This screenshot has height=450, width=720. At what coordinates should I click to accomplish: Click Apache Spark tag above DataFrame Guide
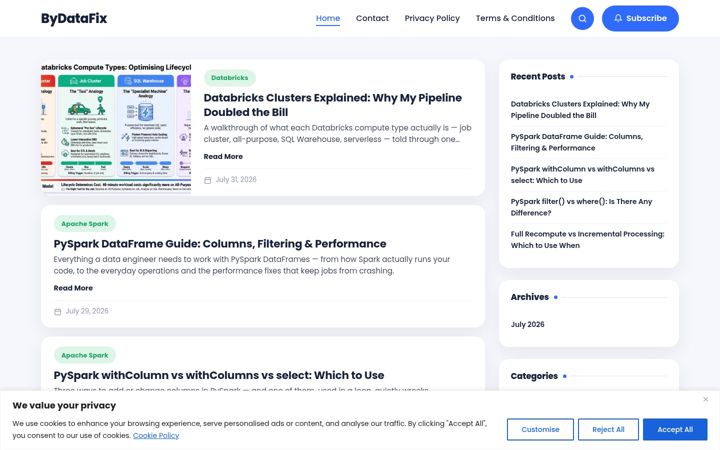point(85,224)
